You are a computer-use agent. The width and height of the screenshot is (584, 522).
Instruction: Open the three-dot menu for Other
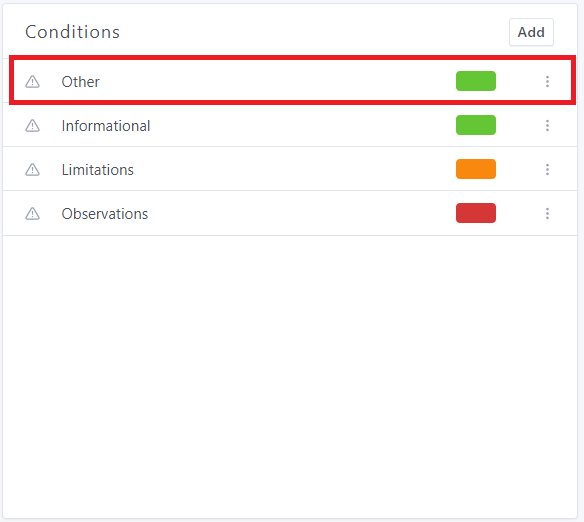[547, 81]
